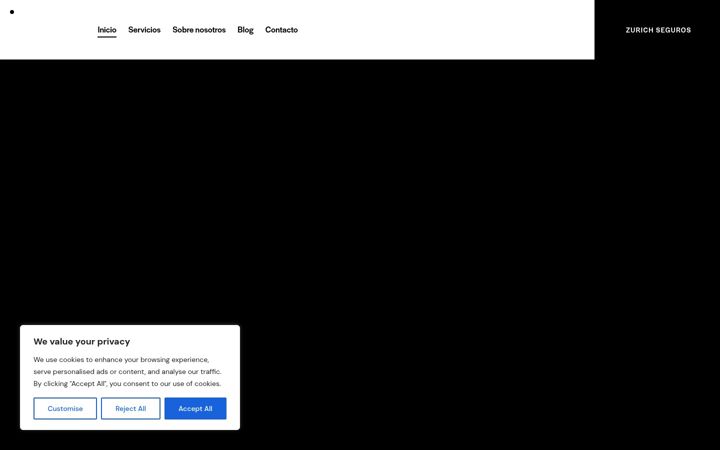The height and width of the screenshot is (450, 720).
Task: Accept all cookies
Action: click(195, 408)
